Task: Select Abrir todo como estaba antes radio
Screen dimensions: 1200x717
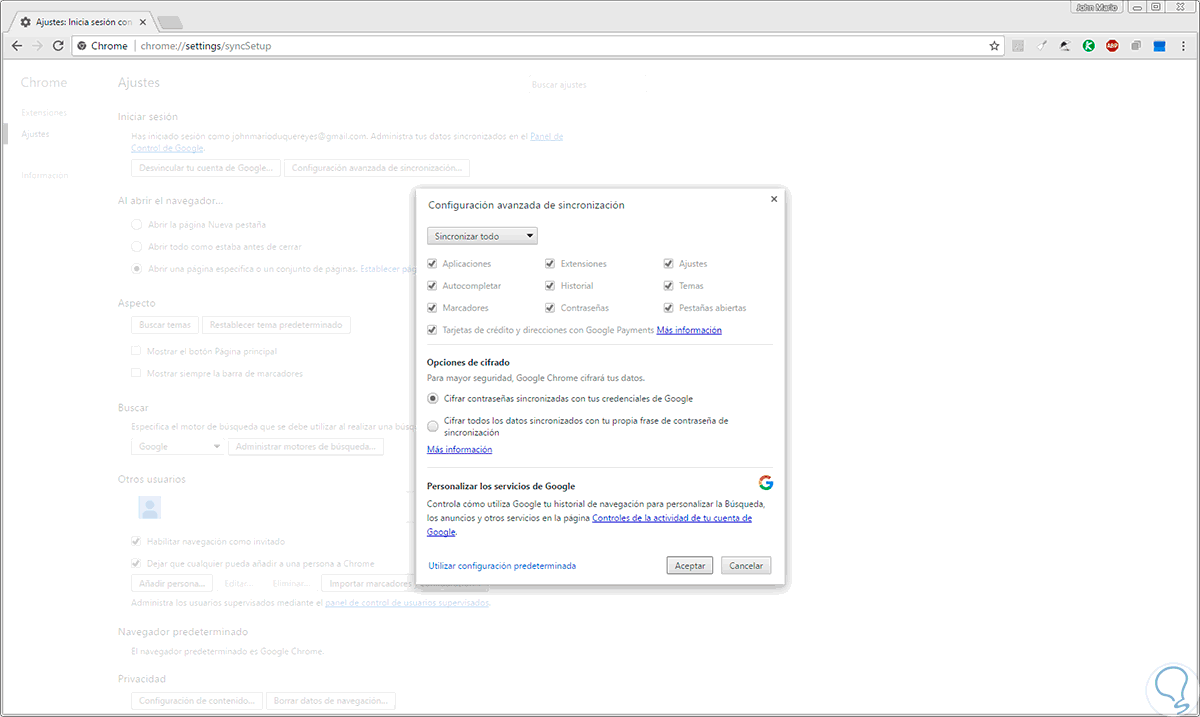Action: pyautogui.click(x=137, y=247)
